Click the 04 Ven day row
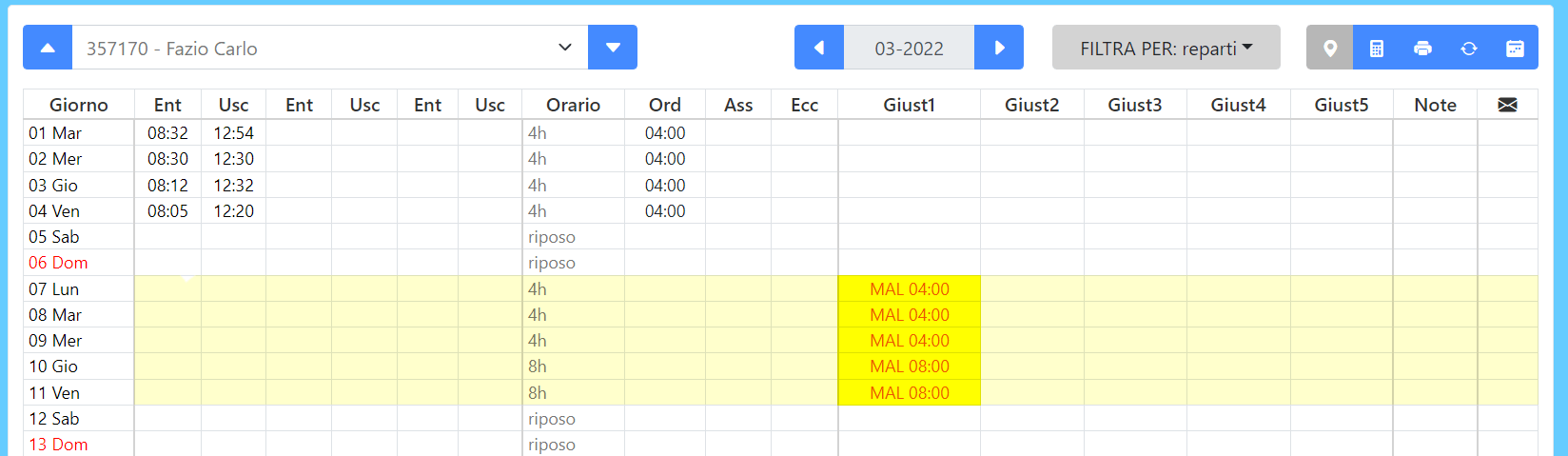Image resolution: width=1568 pixels, height=456 pixels. [780, 210]
